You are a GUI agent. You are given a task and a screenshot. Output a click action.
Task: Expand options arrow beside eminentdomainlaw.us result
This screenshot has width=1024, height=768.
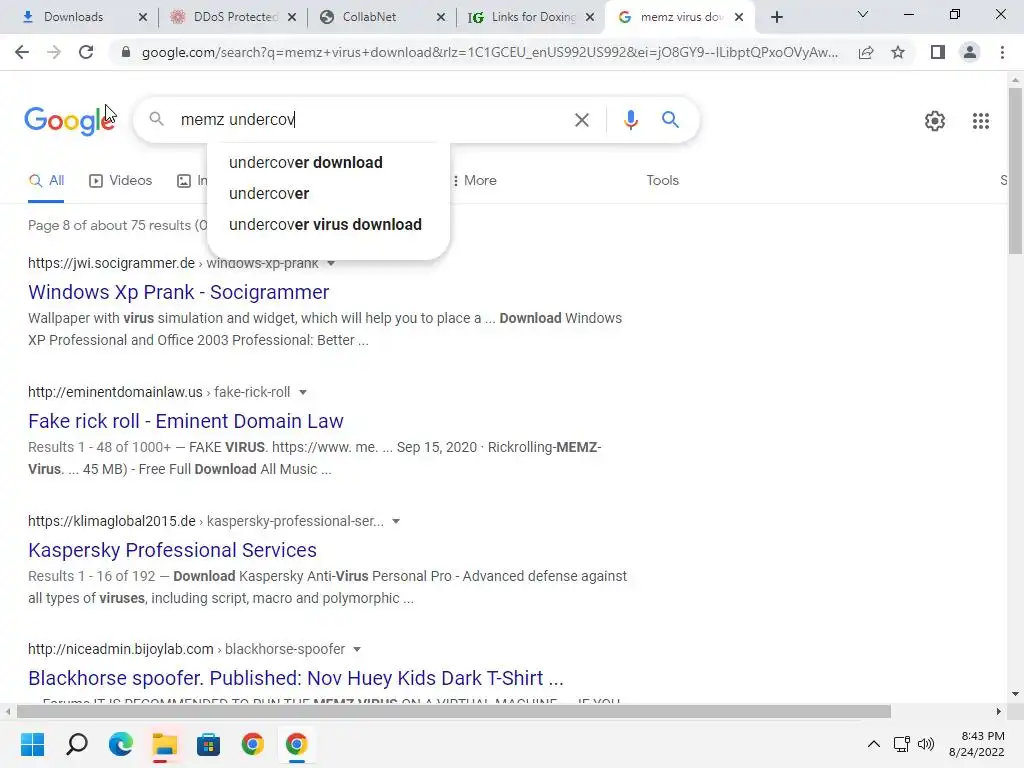[303, 392]
